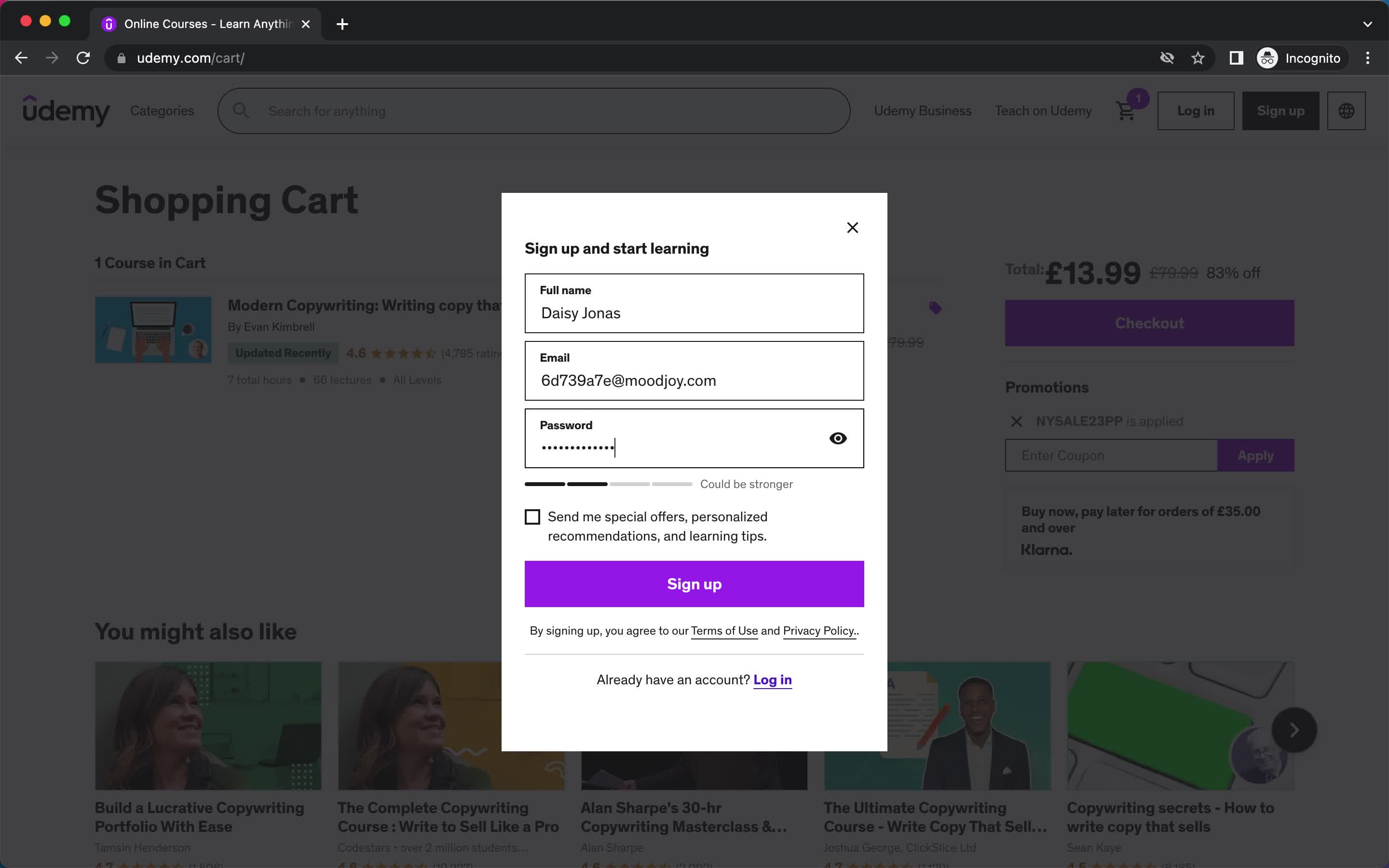The height and width of the screenshot is (868, 1389).
Task: Click the globe/language selector icon
Action: pyautogui.click(x=1346, y=111)
